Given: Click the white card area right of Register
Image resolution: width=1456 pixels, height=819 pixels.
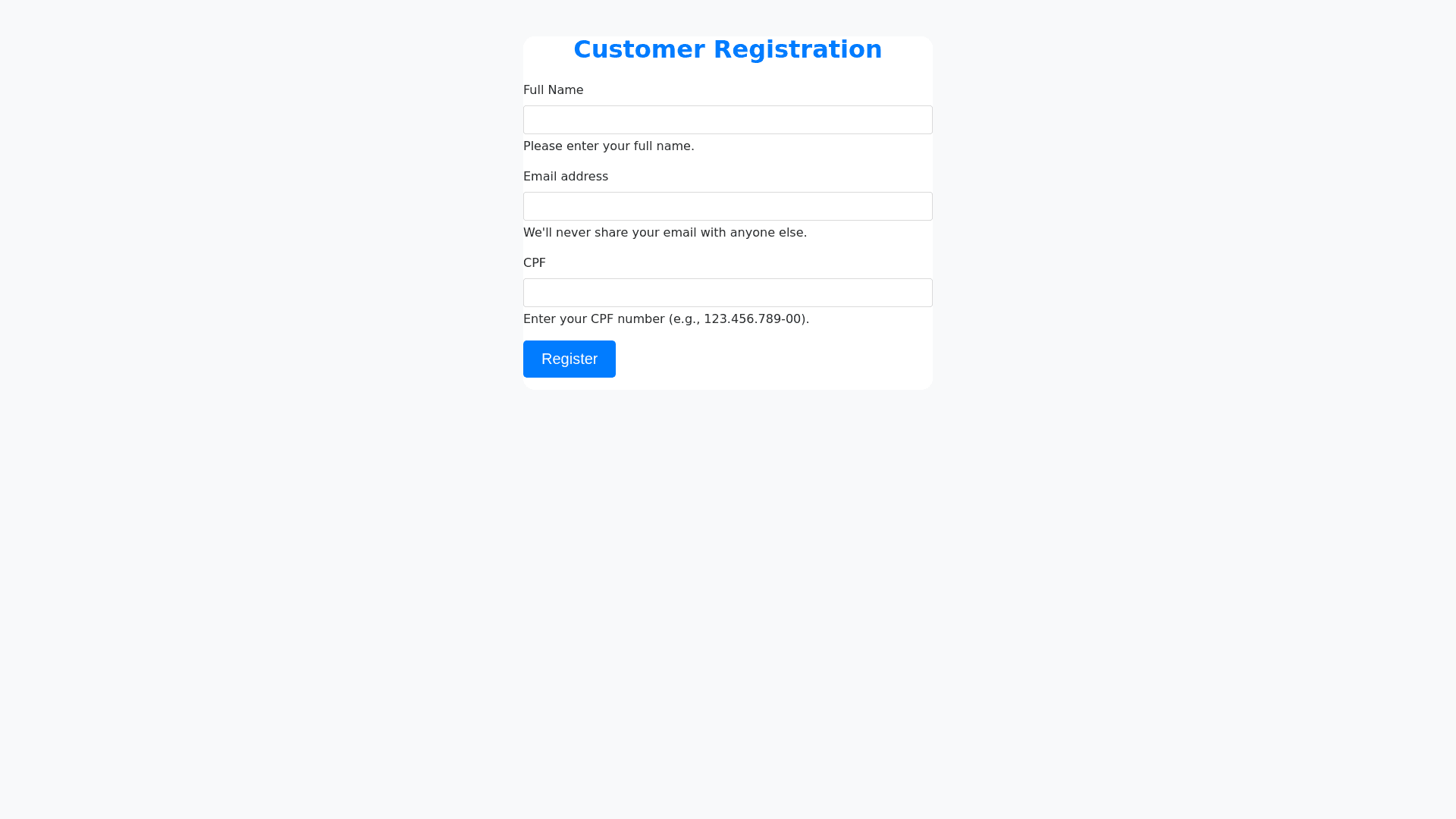Looking at the screenshot, I should tap(773, 359).
